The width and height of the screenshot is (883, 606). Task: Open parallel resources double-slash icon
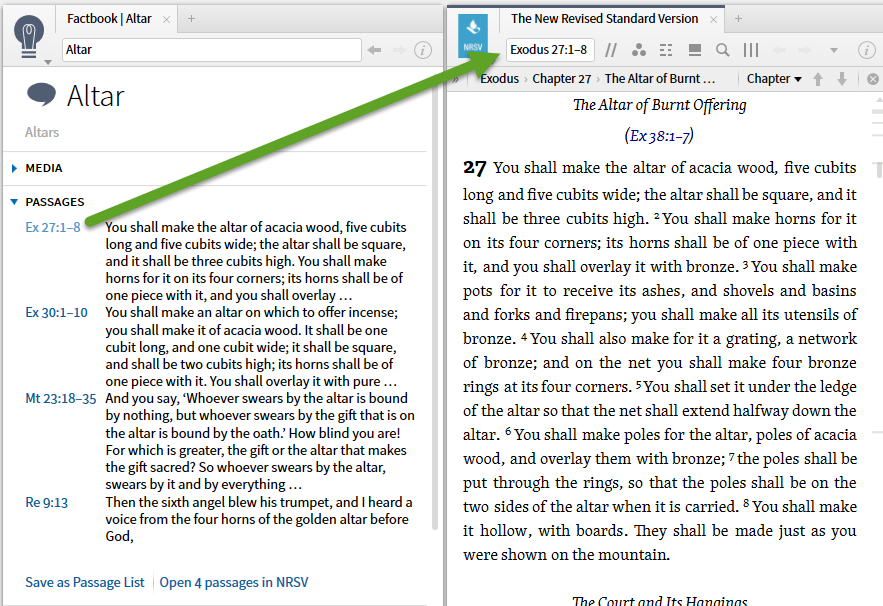coord(610,50)
